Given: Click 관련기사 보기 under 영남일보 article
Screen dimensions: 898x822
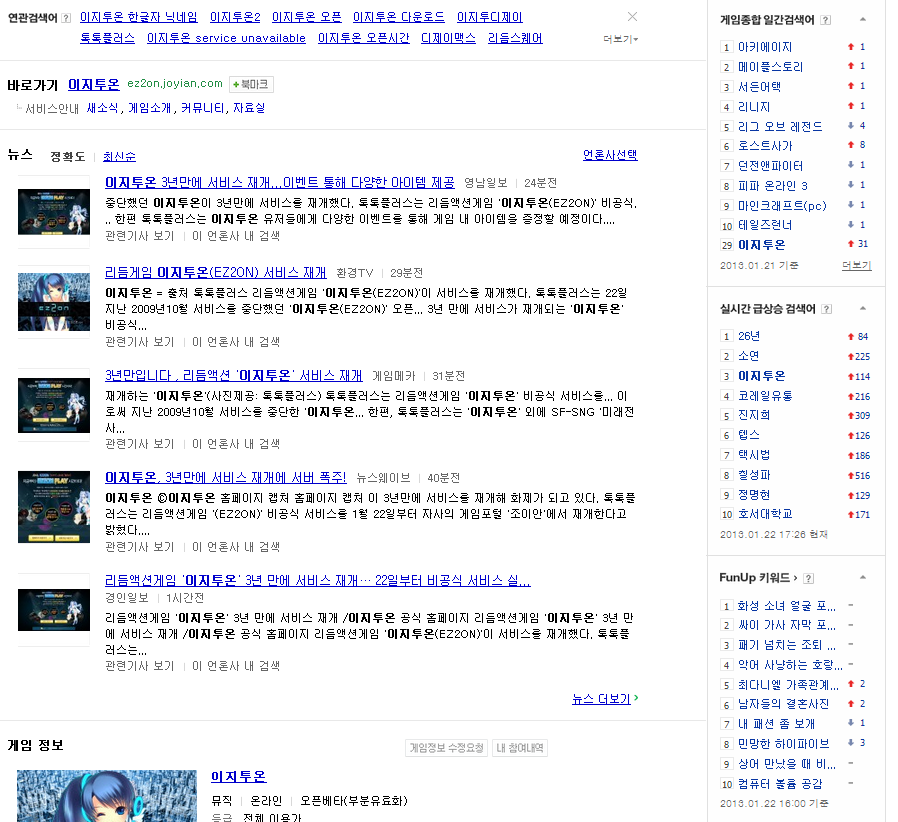Looking at the screenshot, I should [x=140, y=236].
